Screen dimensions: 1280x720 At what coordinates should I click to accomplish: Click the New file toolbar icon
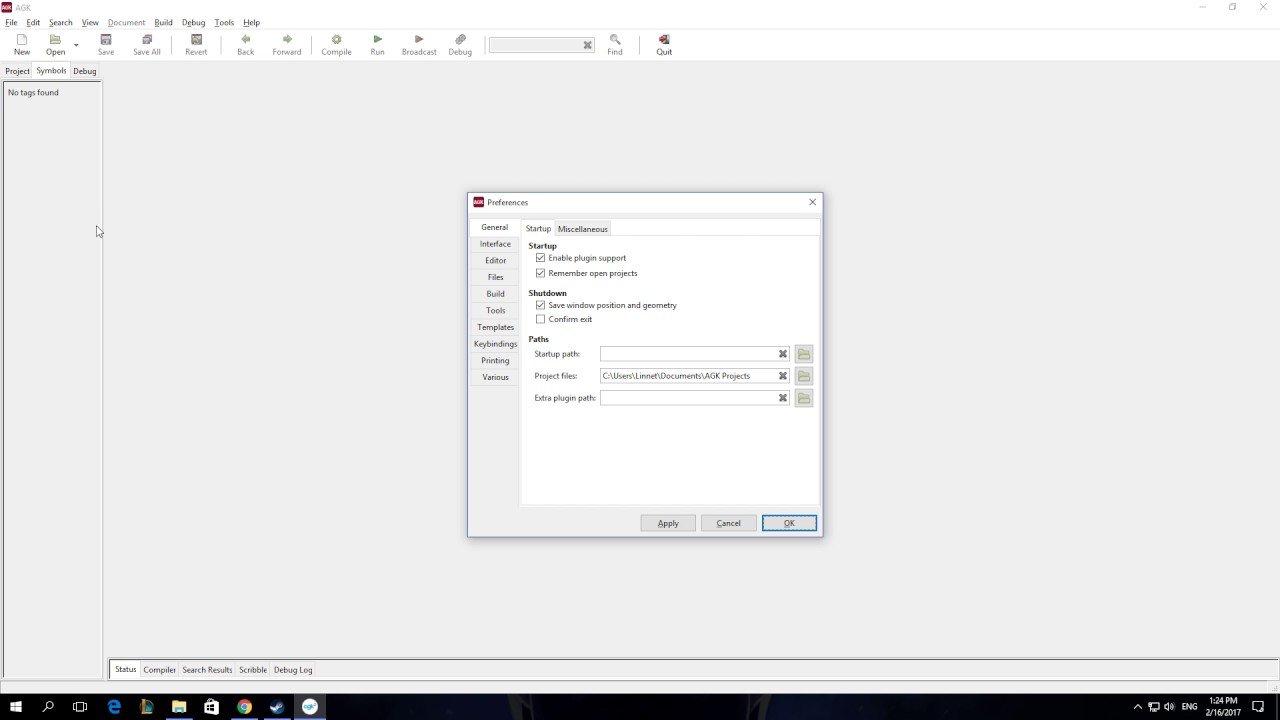[x=22, y=45]
